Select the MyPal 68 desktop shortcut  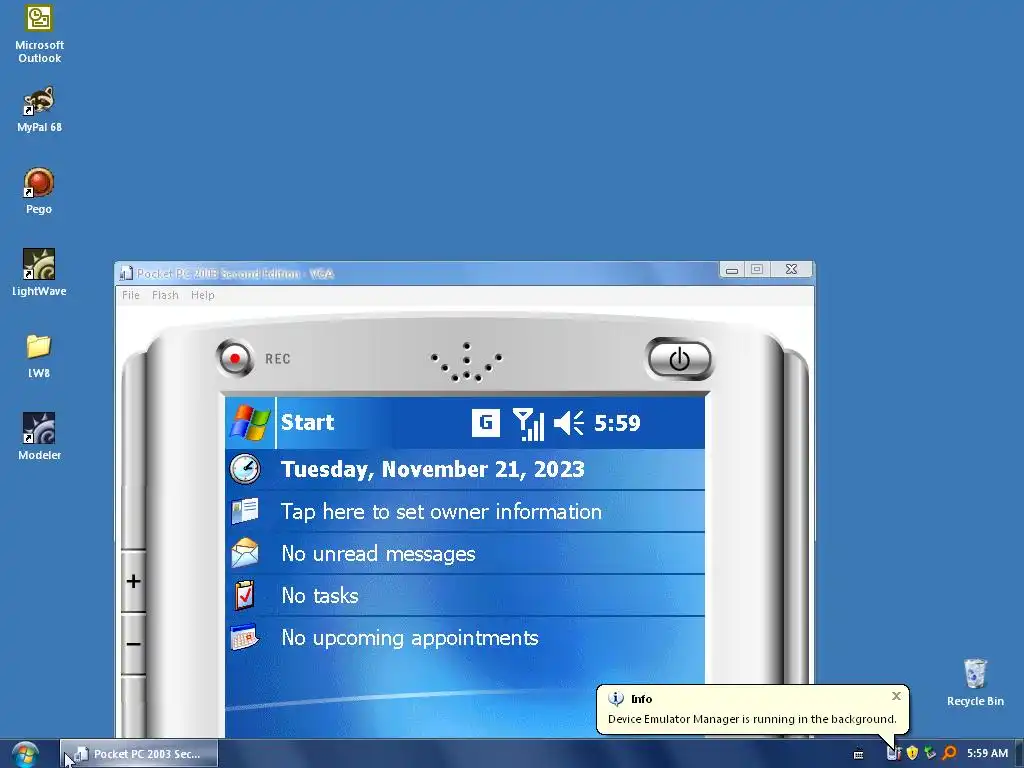(39, 109)
